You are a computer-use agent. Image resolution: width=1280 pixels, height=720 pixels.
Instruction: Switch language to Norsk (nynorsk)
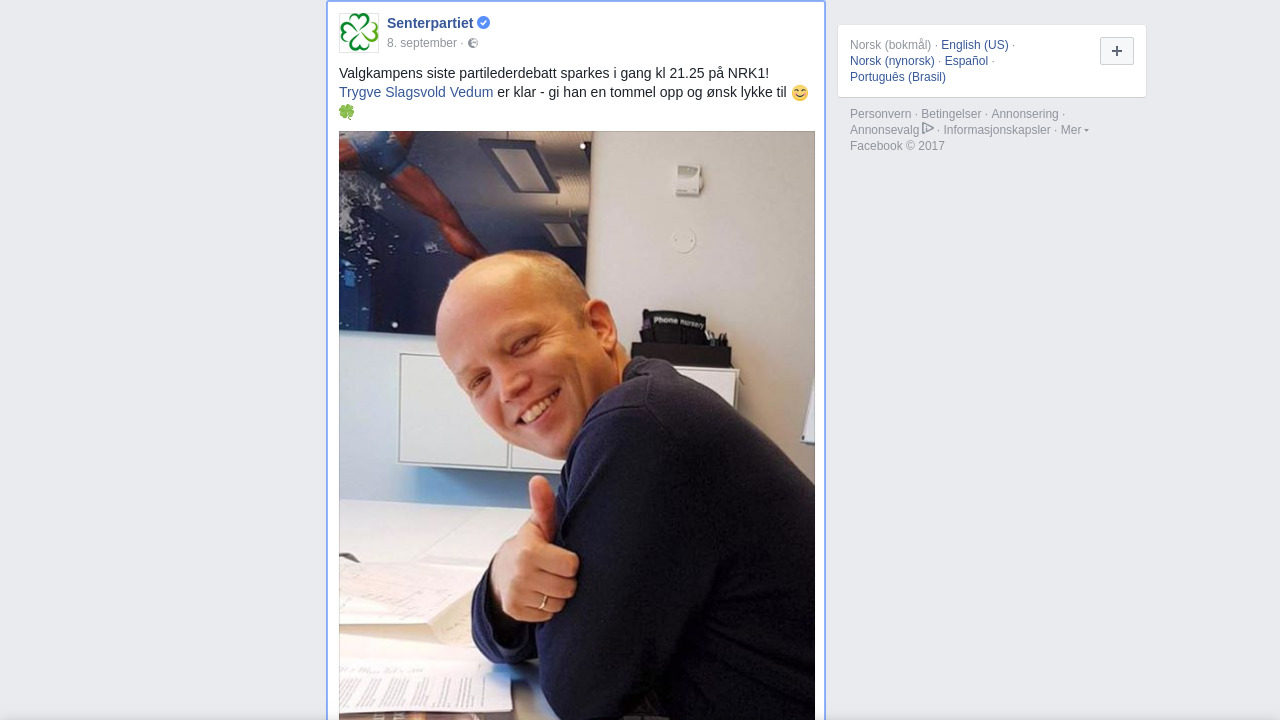click(x=892, y=61)
